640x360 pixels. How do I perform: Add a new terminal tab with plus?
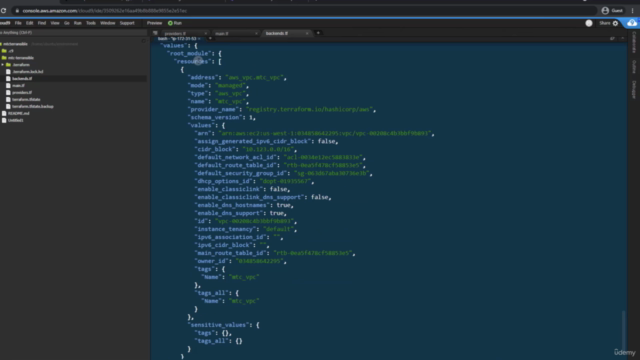point(210,39)
